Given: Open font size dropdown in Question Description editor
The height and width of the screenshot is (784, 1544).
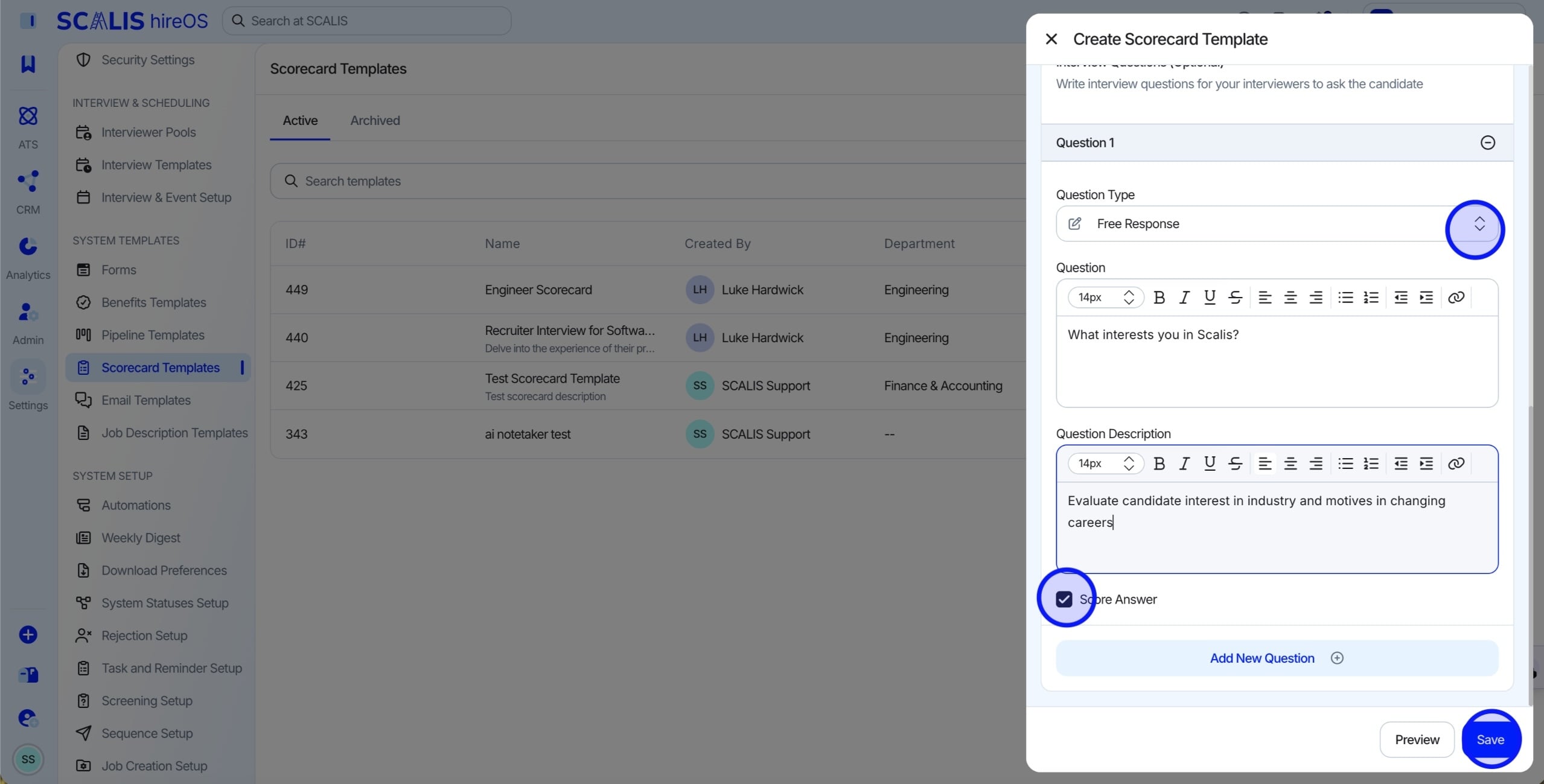Looking at the screenshot, I should click(1105, 463).
